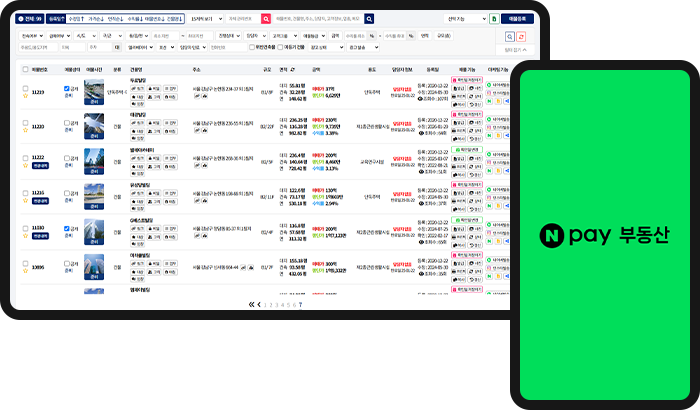Open the 고객그룹 filter dropdown
The height and width of the screenshot is (410, 700).
click(284, 36)
